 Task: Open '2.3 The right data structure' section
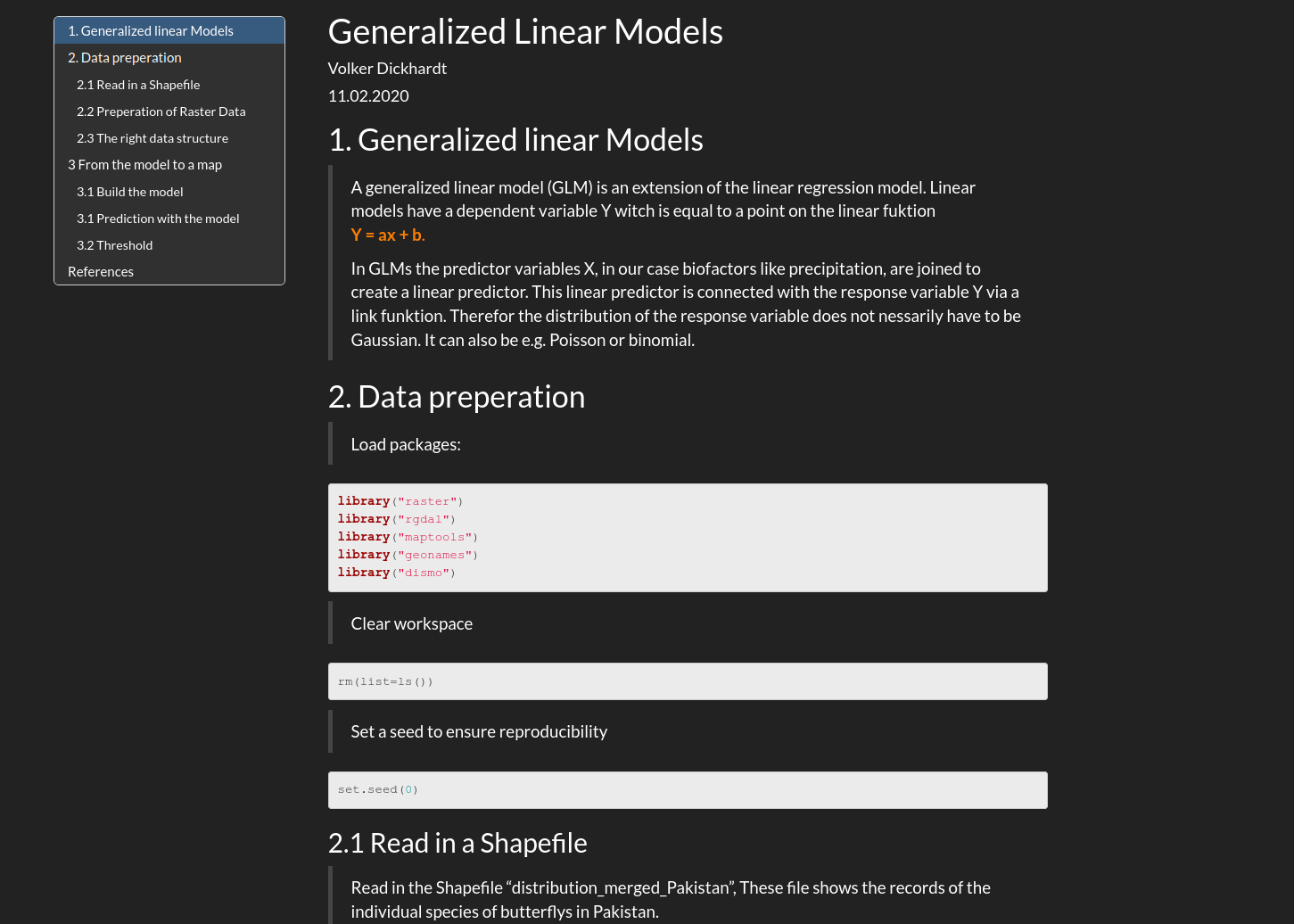click(152, 138)
